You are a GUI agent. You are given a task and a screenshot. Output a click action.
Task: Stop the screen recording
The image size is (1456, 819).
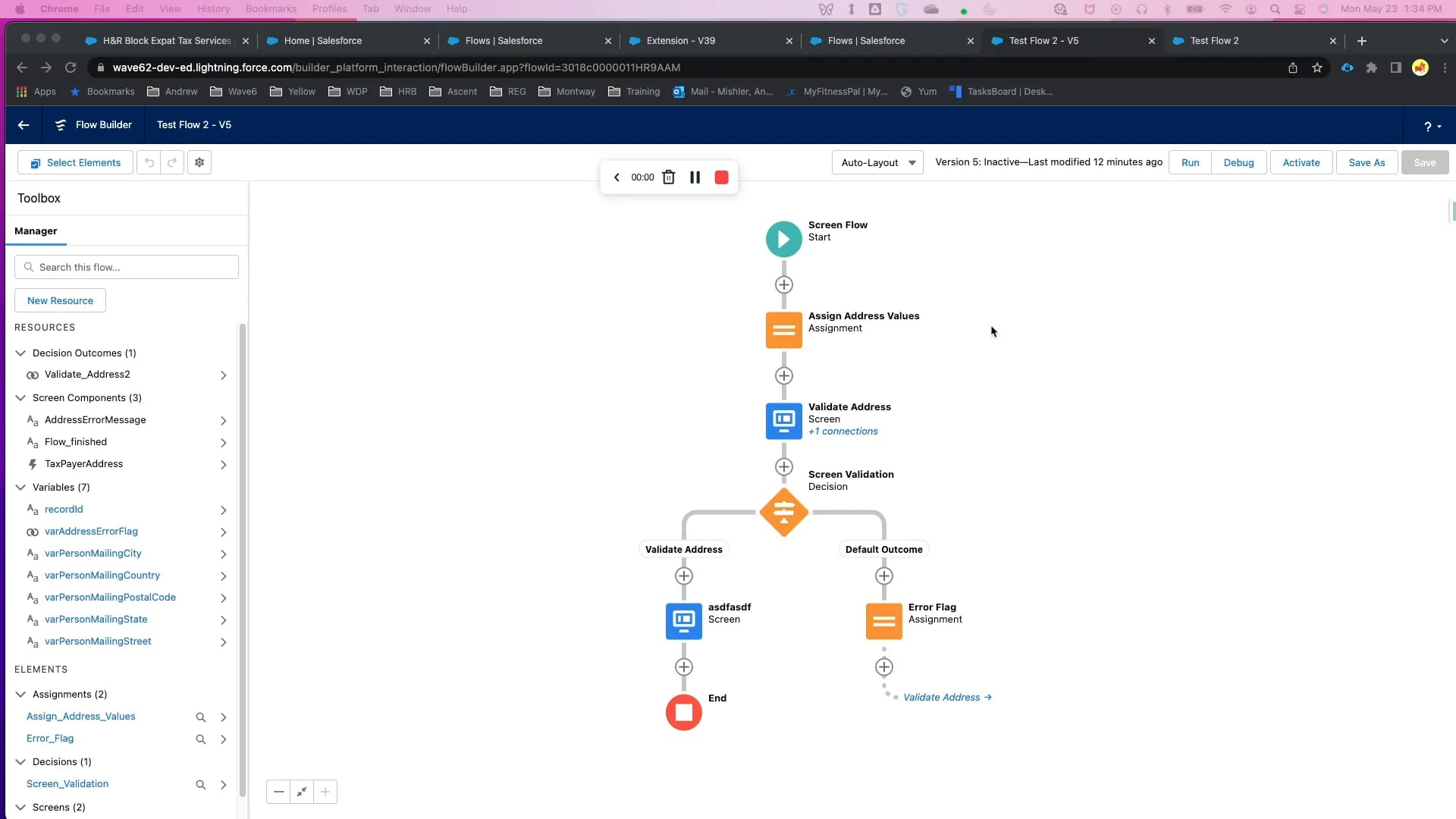coord(721,177)
